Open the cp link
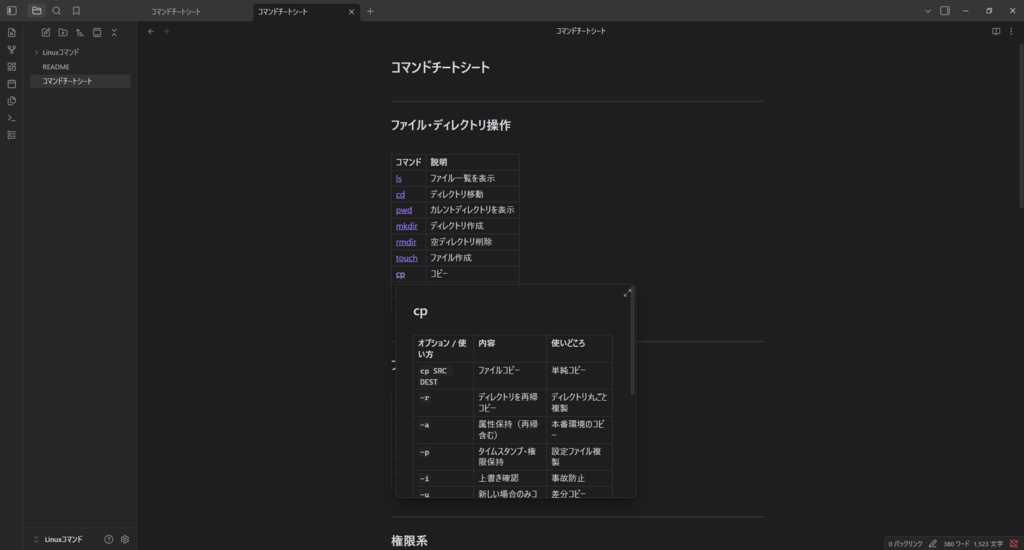Image resolution: width=1024 pixels, height=550 pixels. [x=400, y=274]
